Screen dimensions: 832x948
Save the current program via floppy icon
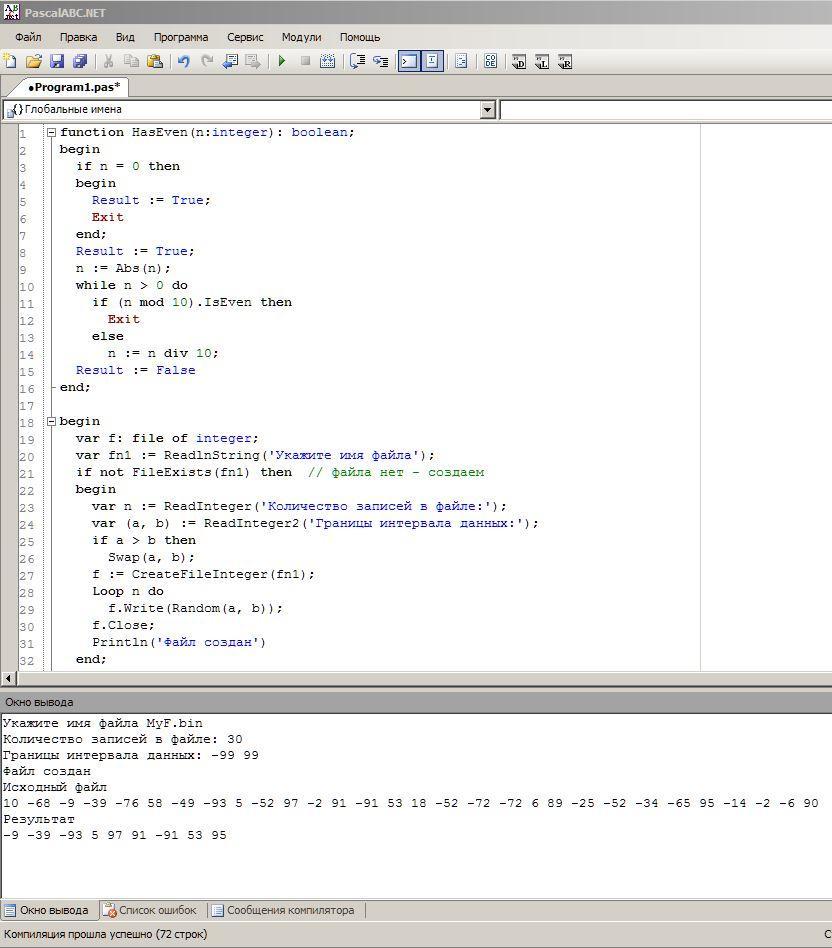click(x=57, y=61)
